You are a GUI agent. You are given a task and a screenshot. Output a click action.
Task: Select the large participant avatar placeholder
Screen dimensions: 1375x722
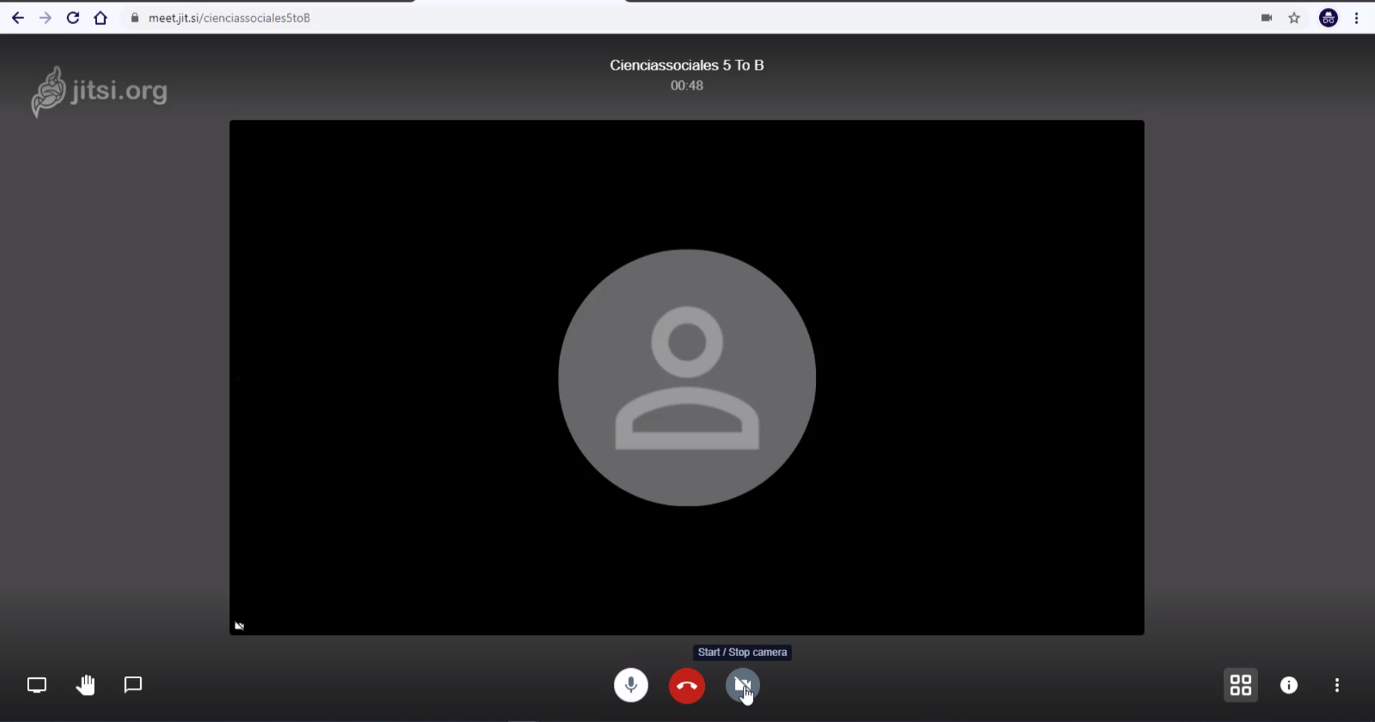coord(687,377)
